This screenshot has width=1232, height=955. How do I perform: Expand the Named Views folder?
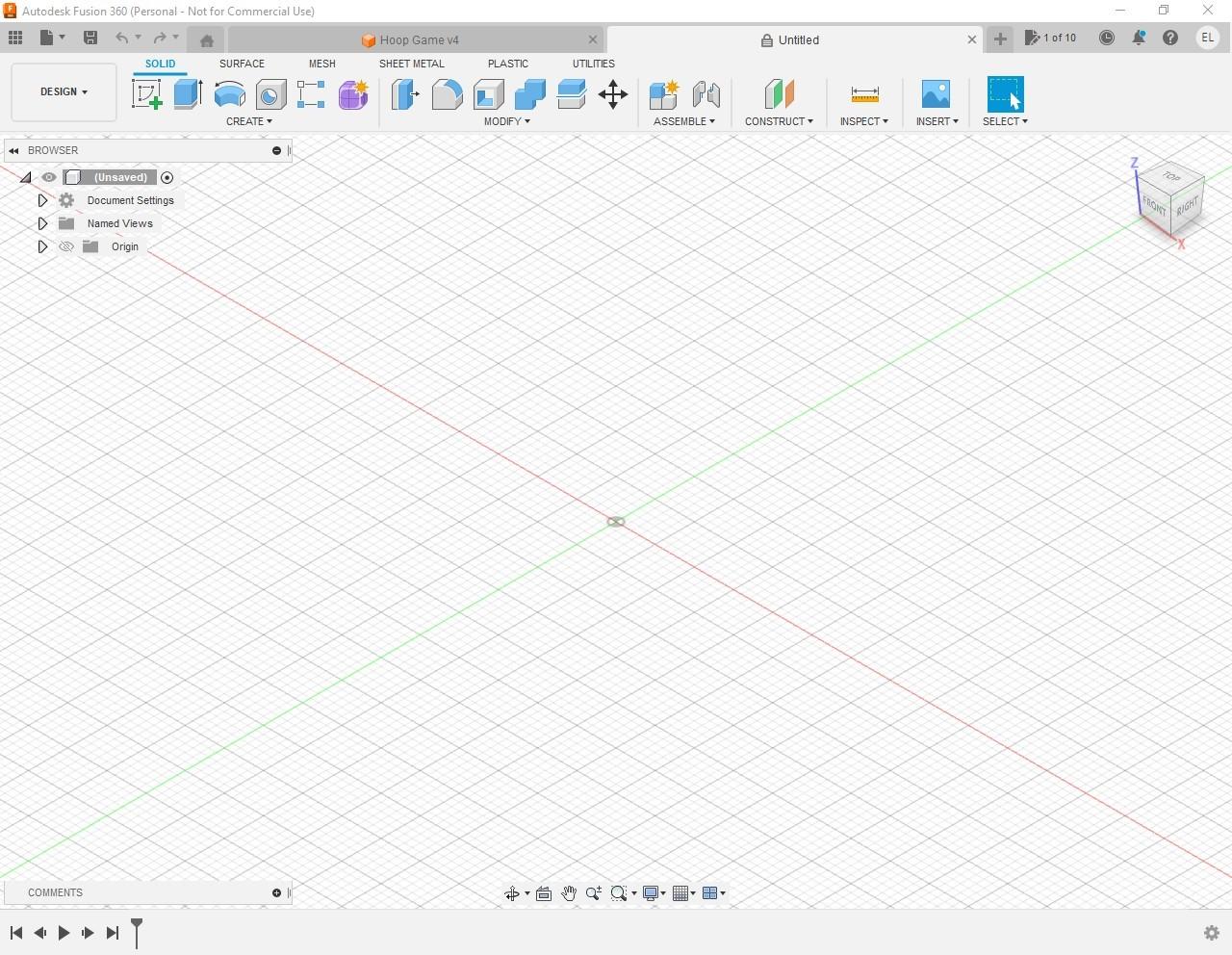pos(42,223)
